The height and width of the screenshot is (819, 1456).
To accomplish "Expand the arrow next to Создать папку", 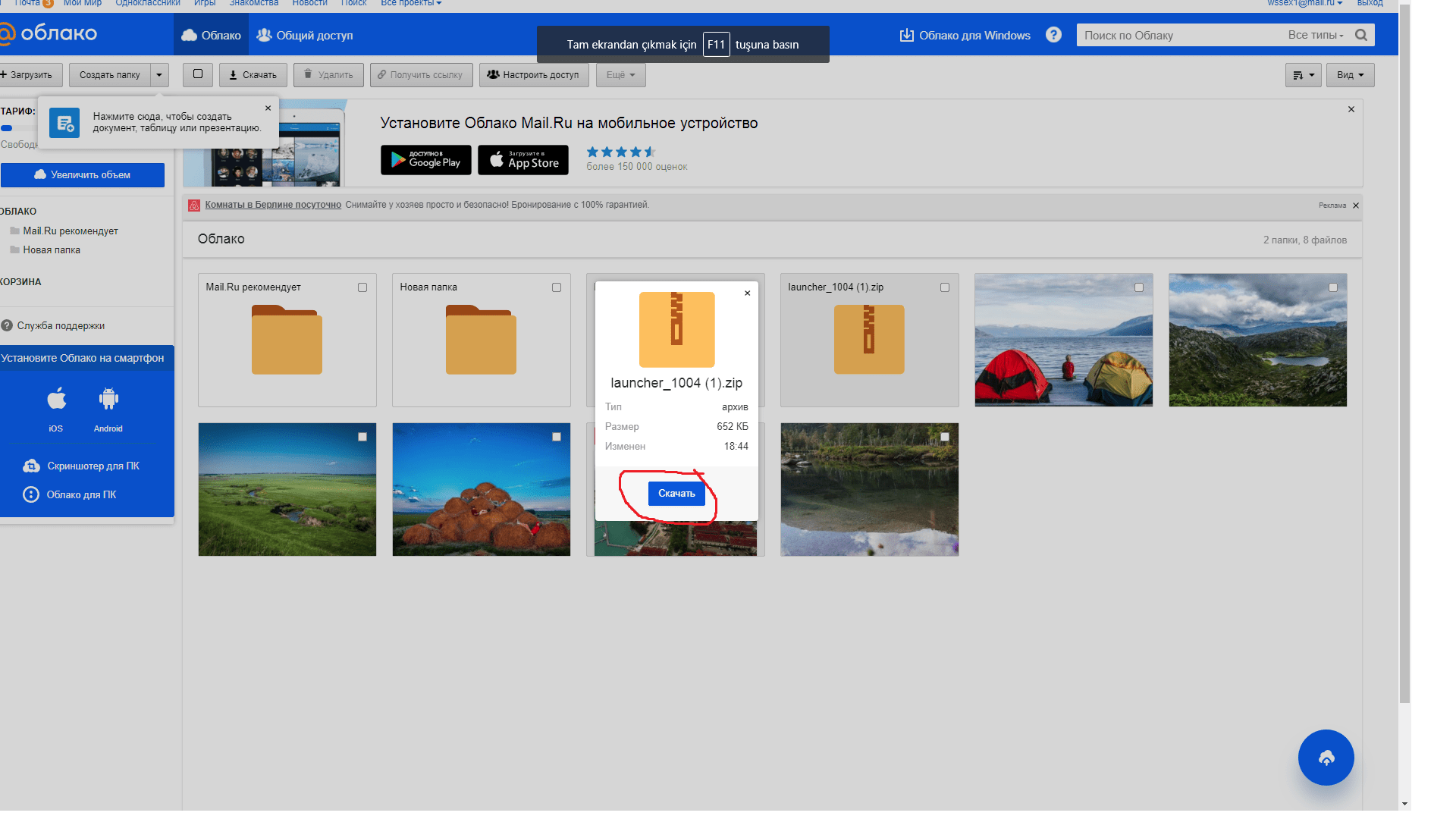I will [x=159, y=75].
